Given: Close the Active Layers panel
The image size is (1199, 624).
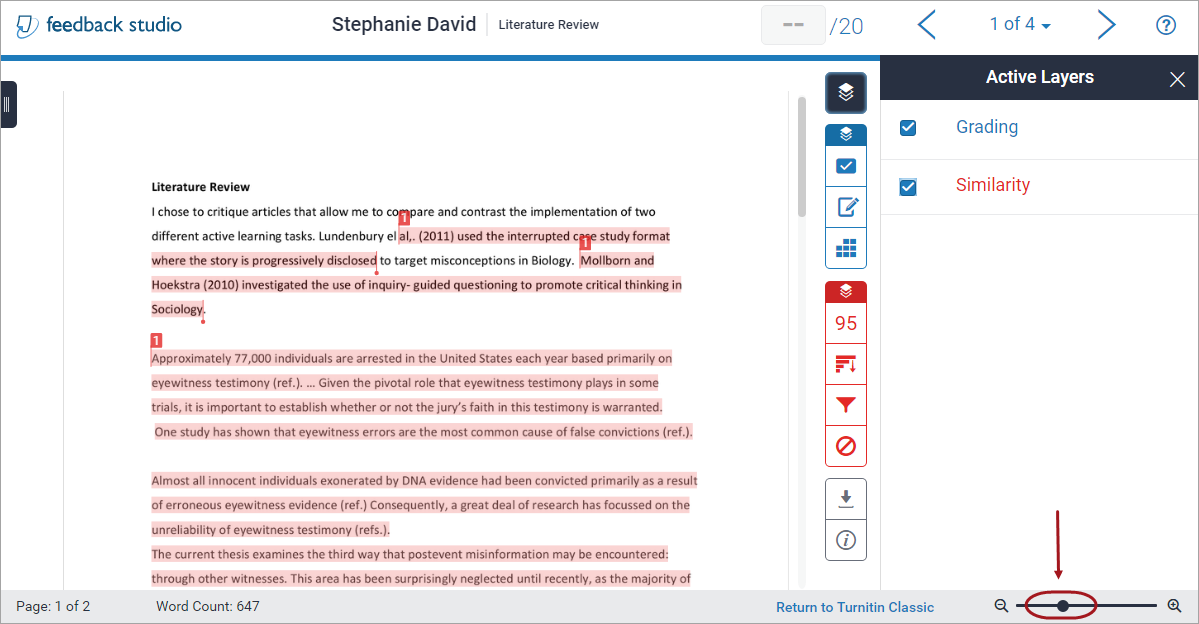Looking at the screenshot, I should click(1177, 77).
